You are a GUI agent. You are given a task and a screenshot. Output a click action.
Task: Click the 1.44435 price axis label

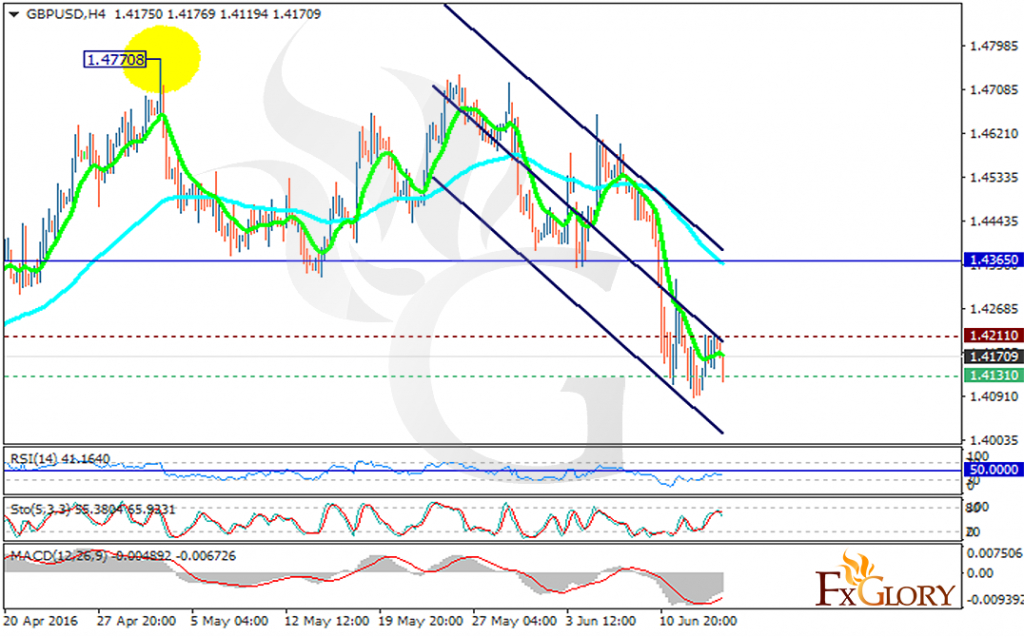tap(994, 221)
